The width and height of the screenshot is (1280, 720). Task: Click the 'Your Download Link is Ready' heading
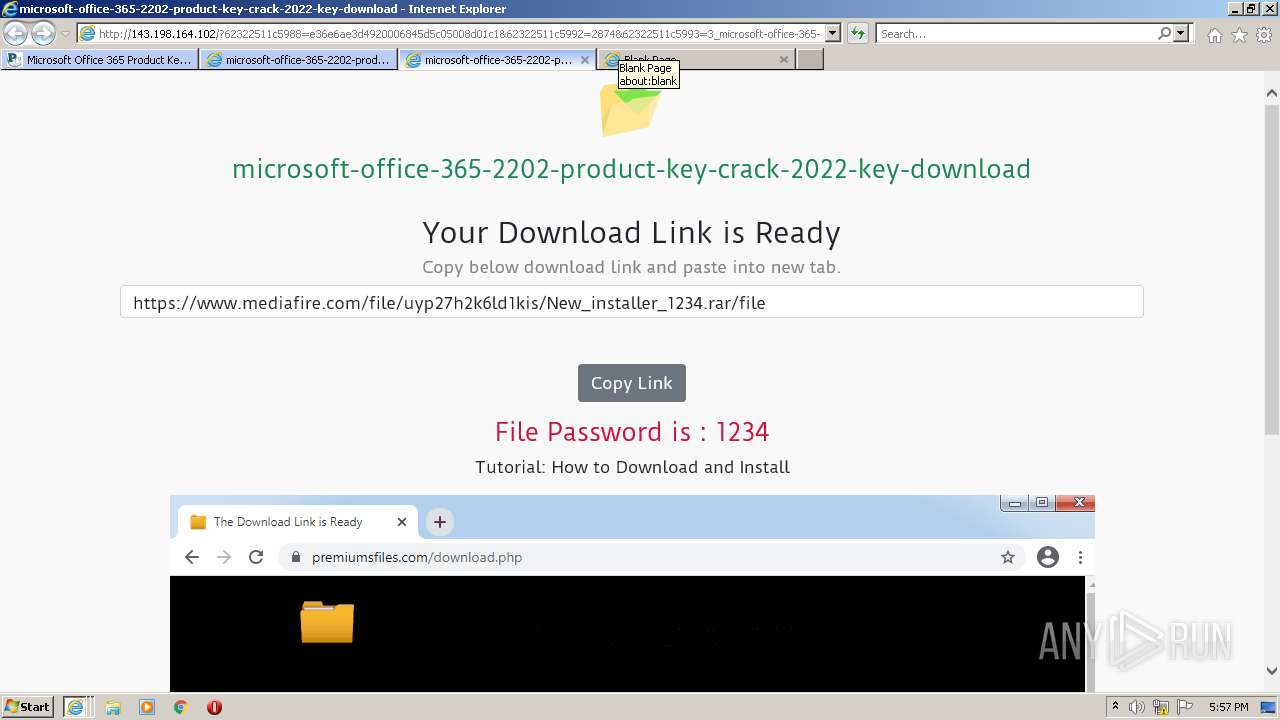631,233
